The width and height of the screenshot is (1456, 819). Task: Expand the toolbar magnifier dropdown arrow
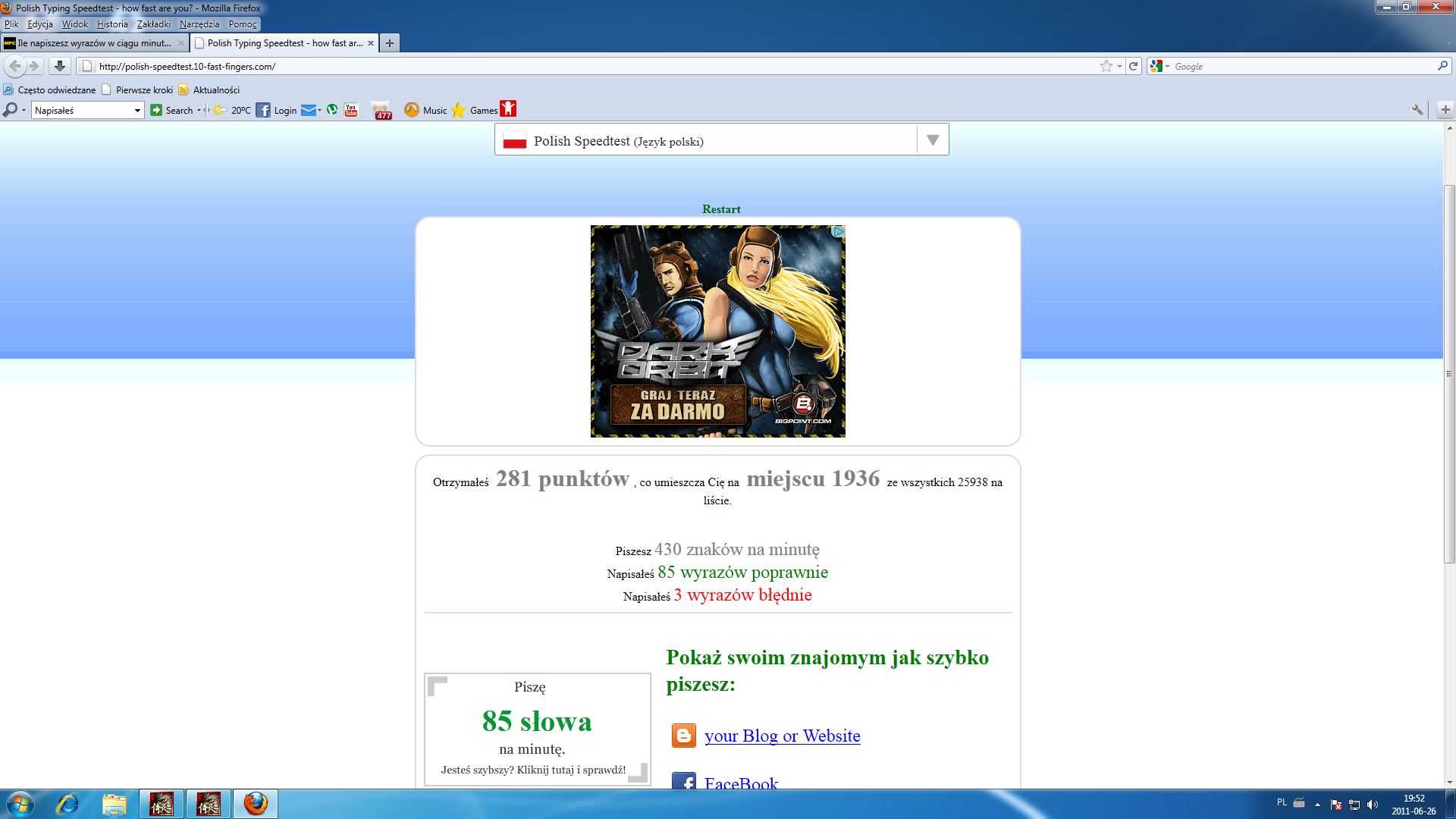[x=24, y=110]
